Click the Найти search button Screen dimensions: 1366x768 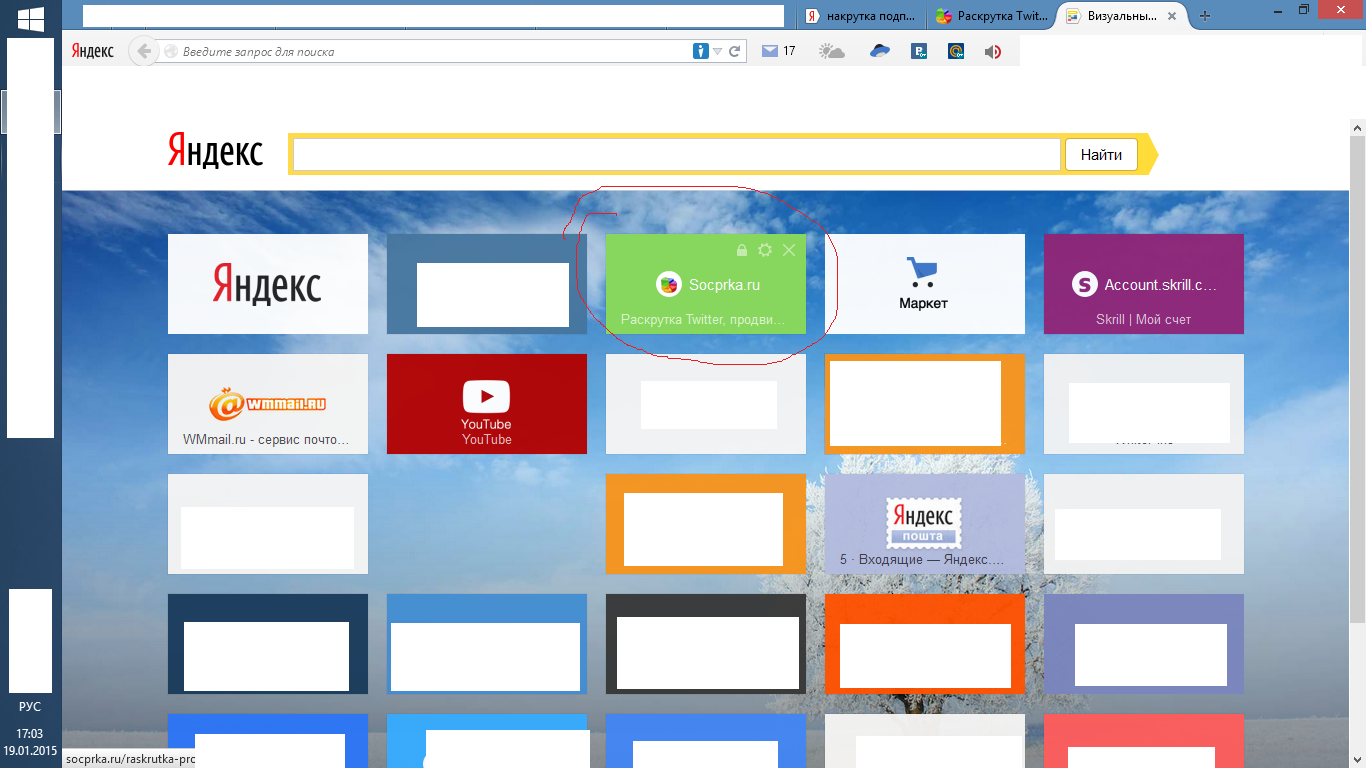point(1101,154)
